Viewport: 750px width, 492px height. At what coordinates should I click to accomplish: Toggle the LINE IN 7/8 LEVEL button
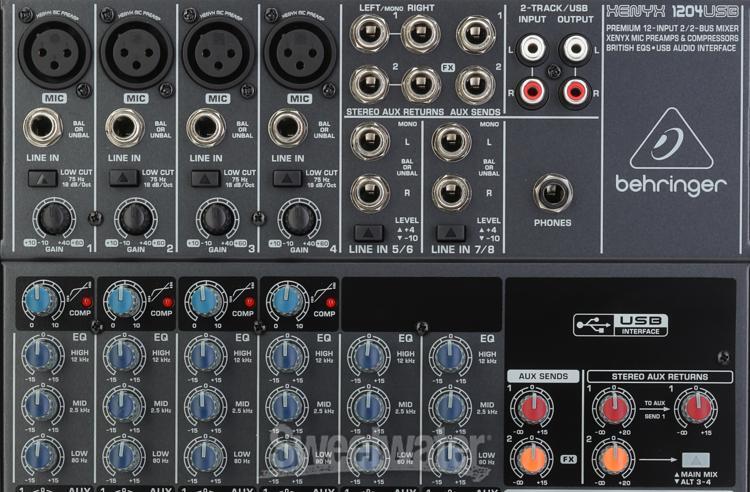[450, 233]
